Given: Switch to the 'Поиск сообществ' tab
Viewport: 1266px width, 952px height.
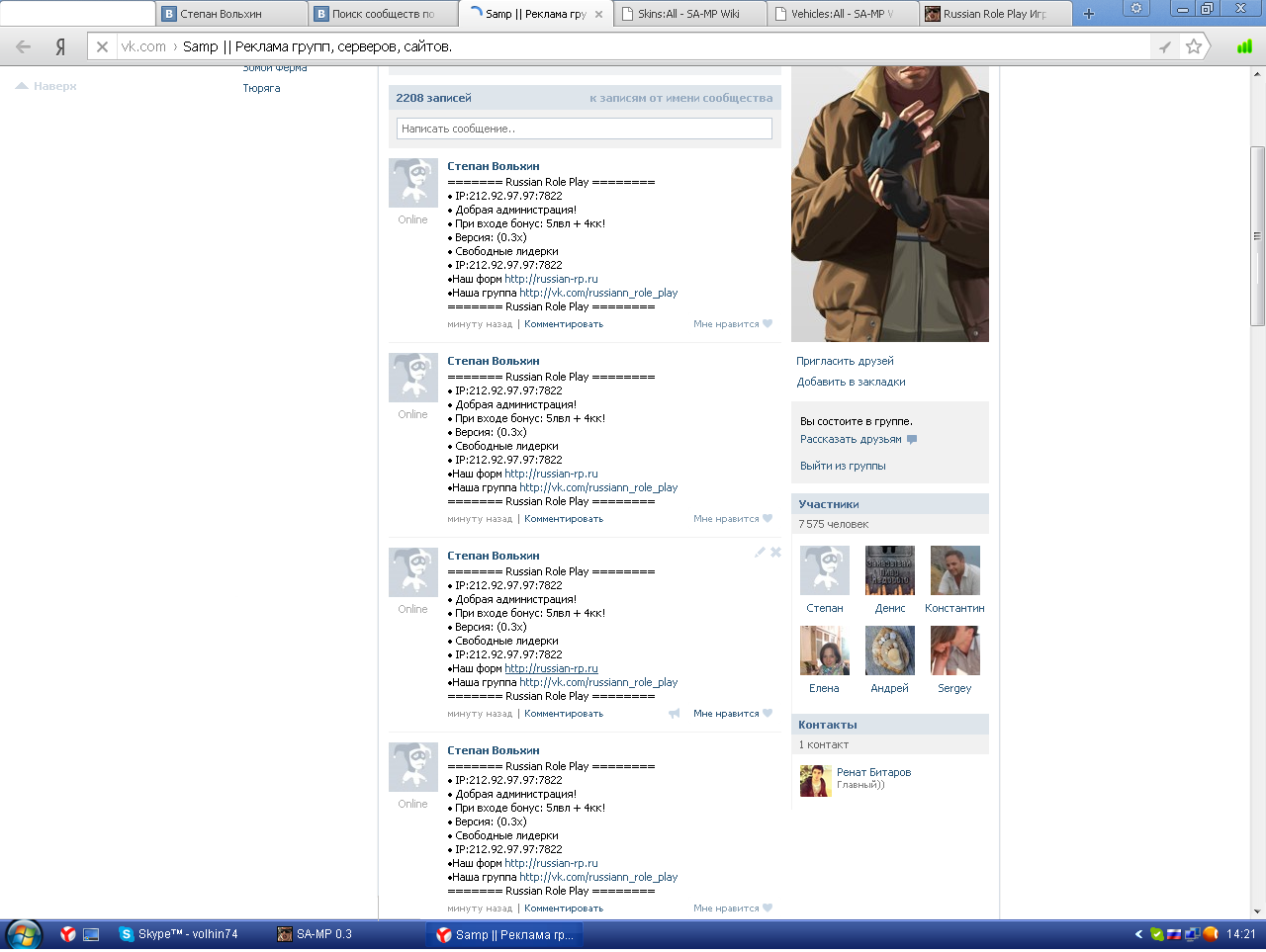Looking at the screenshot, I should pos(384,14).
